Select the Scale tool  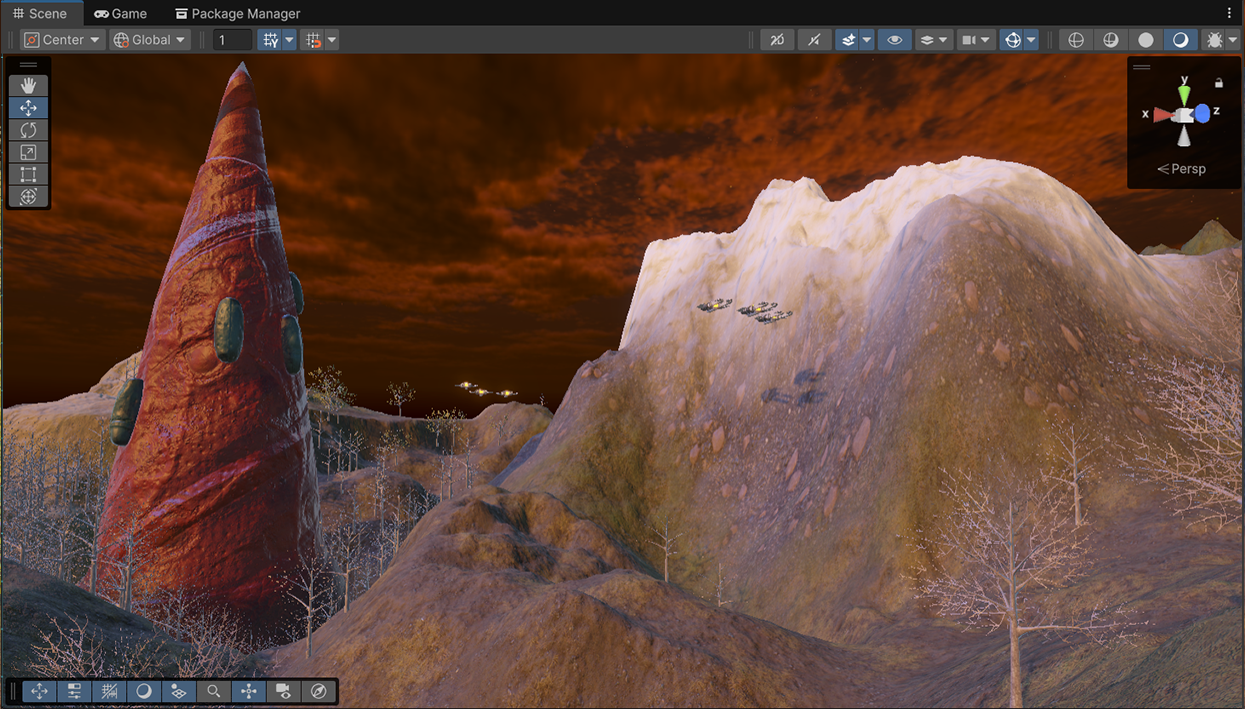(x=28, y=152)
